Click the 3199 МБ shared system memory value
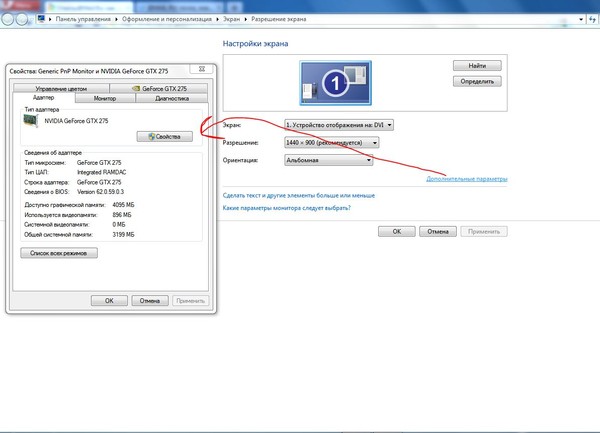This screenshot has height=433, width=600. pos(123,234)
